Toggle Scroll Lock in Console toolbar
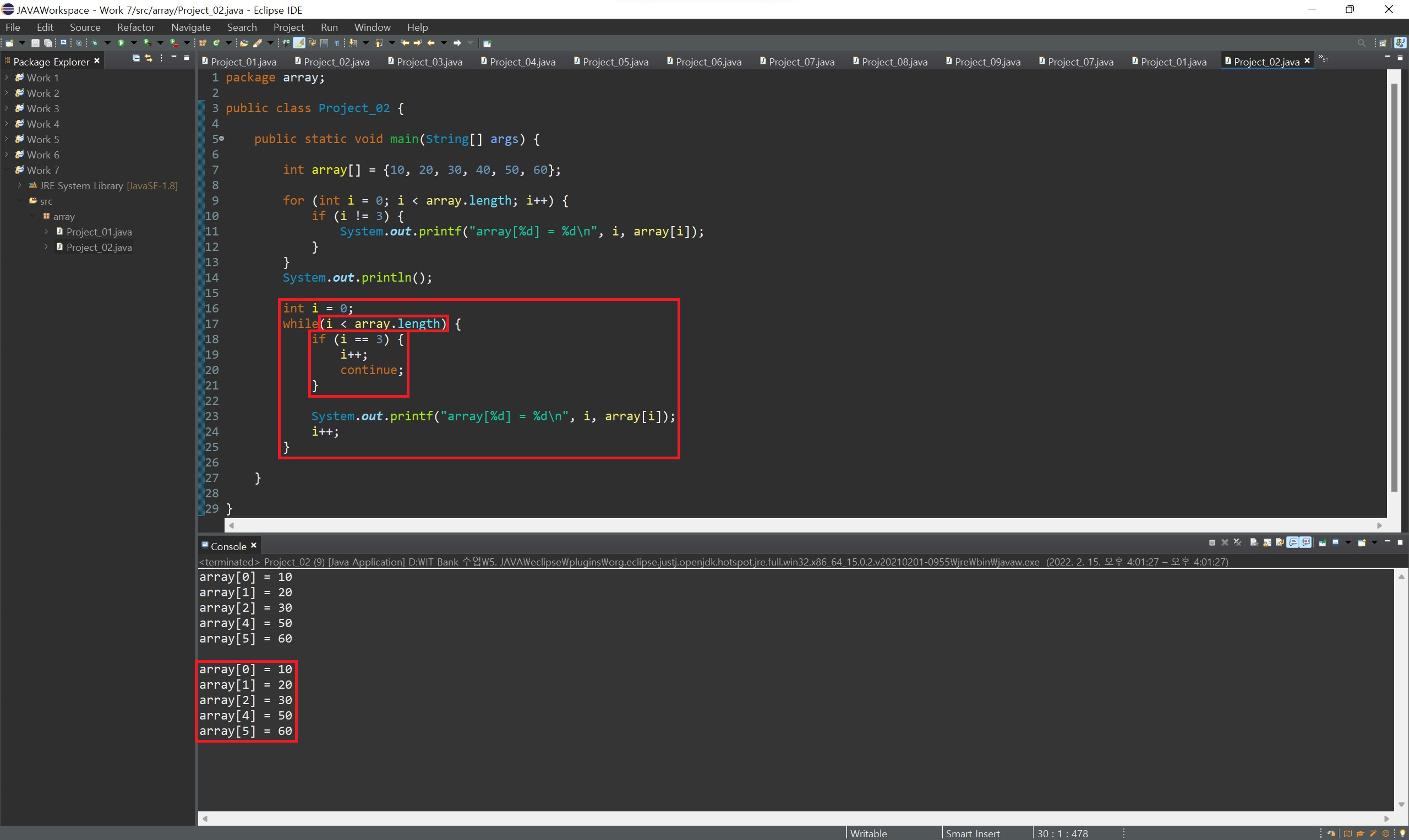1409x840 pixels. point(1267,542)
